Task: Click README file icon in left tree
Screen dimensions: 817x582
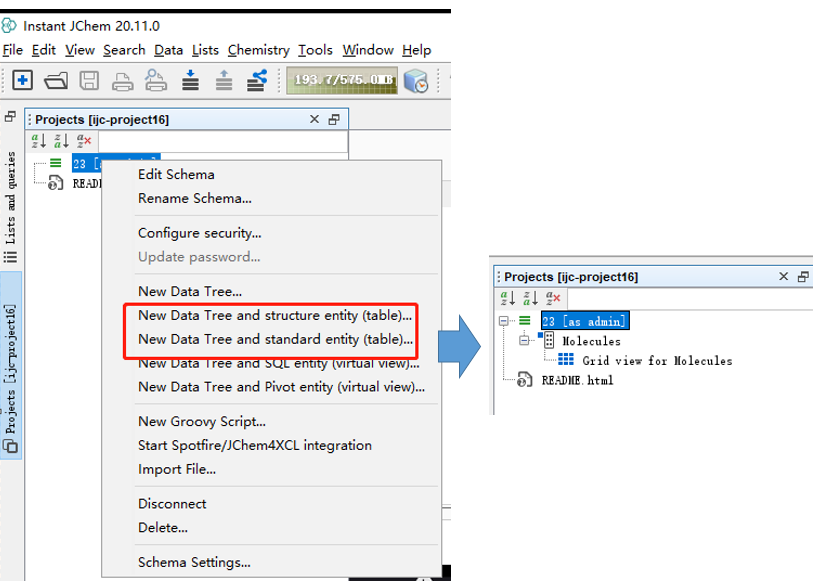Action: pyautogui.click(x=56, y=183)
